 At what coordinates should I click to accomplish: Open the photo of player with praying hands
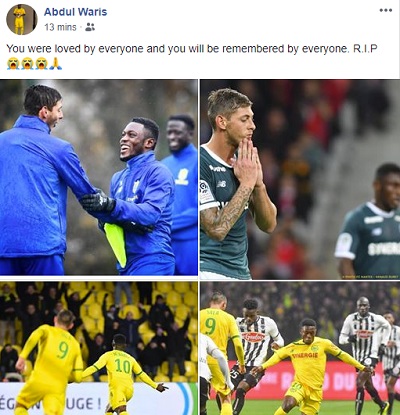click(300, 179)
